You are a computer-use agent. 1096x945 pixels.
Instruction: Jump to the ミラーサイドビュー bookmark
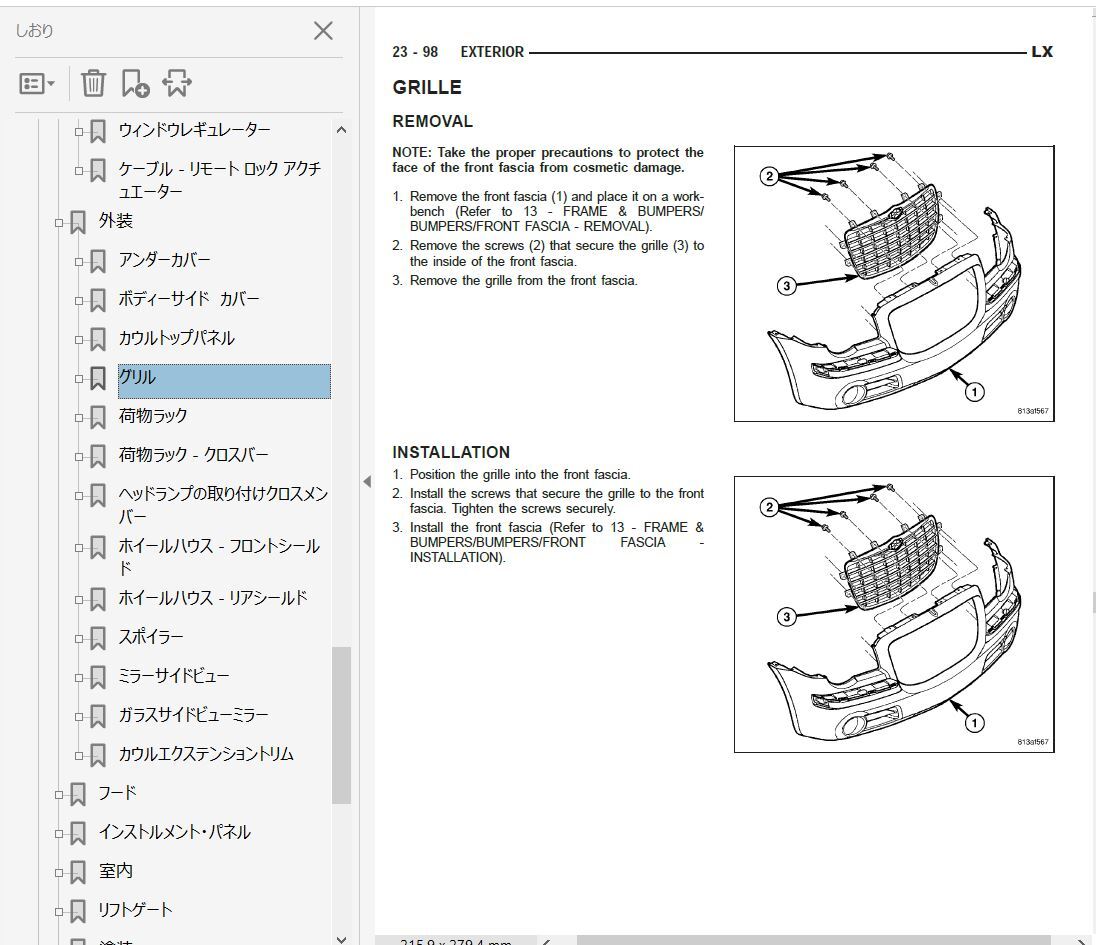[174, 676]
